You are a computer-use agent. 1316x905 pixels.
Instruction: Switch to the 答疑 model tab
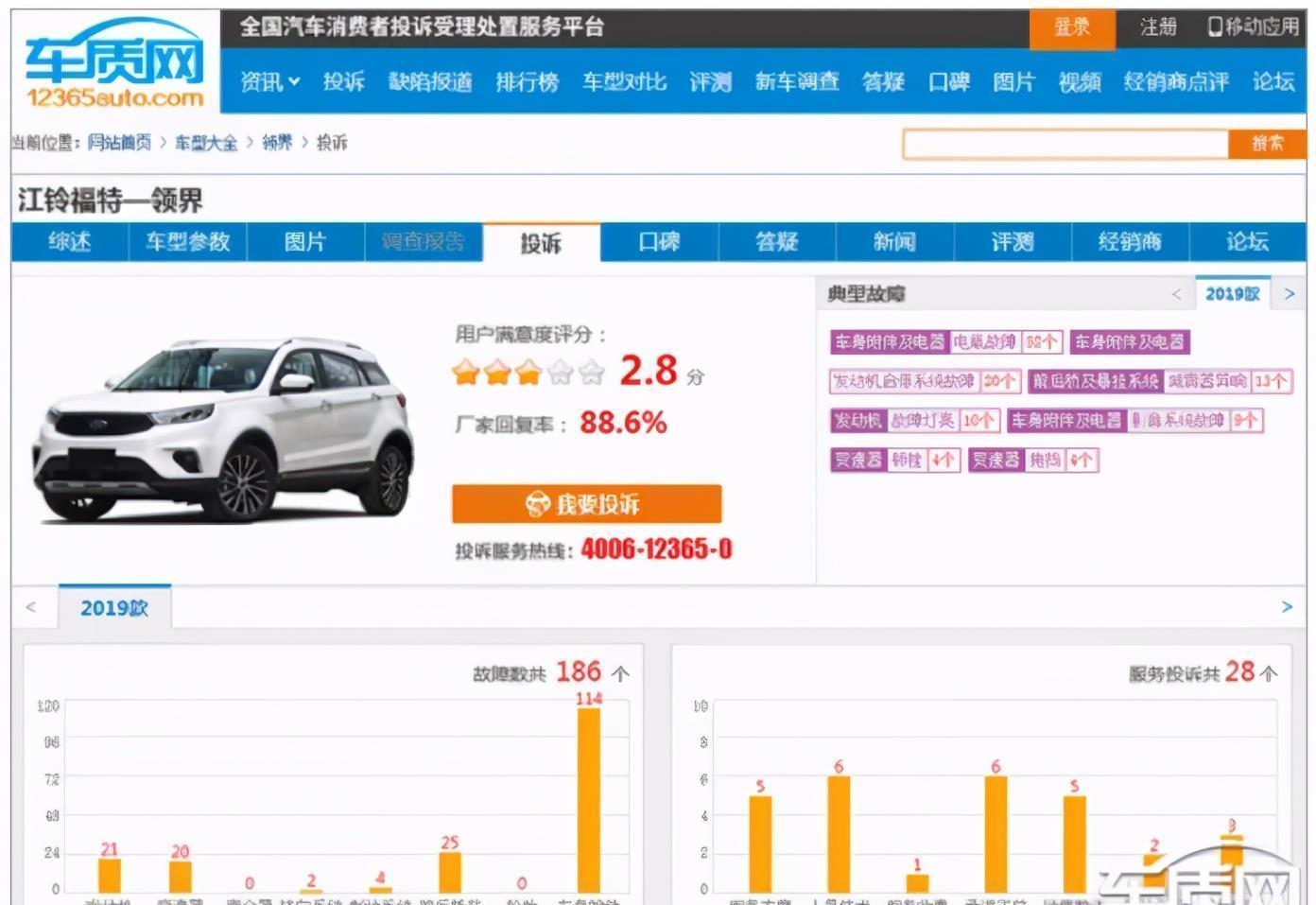coord(777,242)
